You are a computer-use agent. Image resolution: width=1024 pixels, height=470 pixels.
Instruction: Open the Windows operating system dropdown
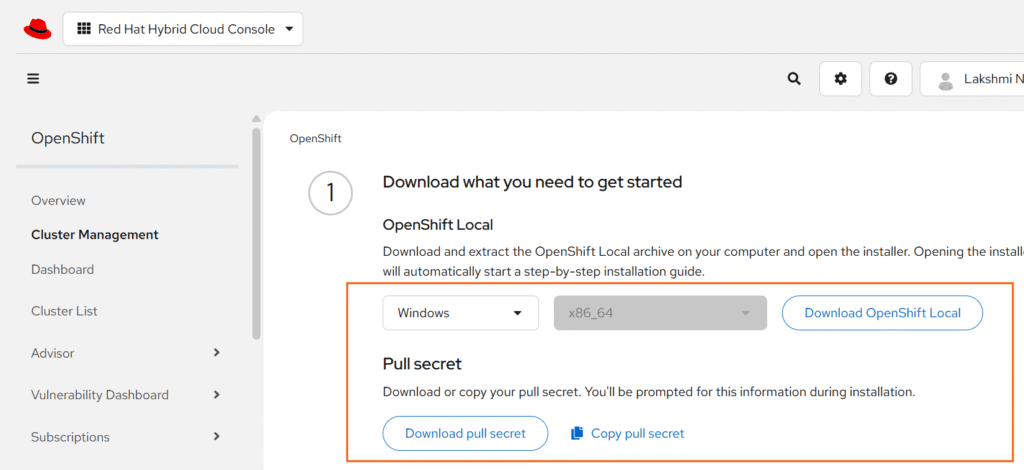(460, 313)
